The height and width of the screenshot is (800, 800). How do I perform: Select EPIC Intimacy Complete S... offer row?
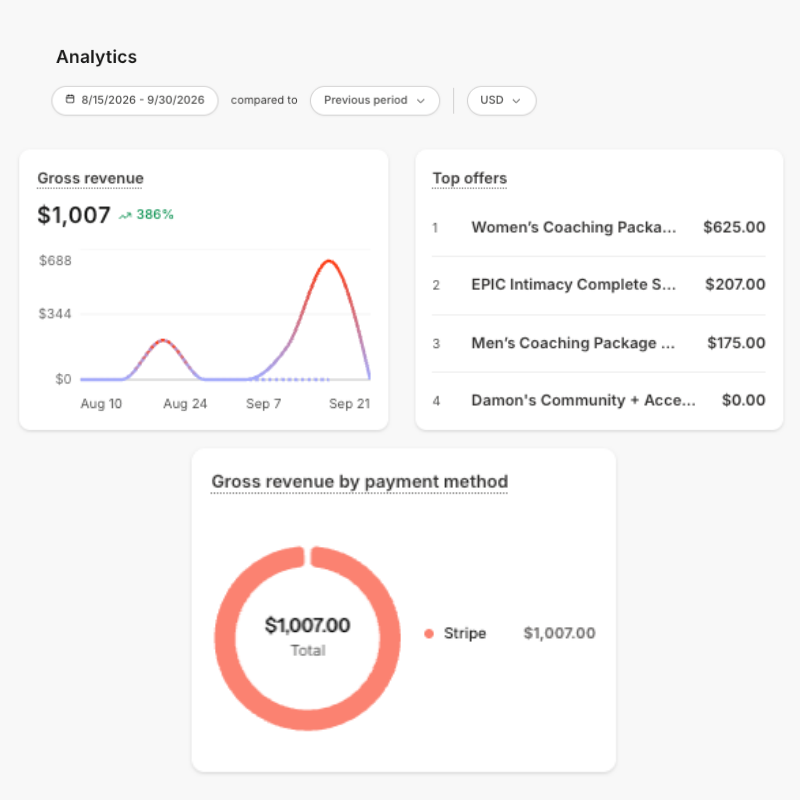coord(598,285)
